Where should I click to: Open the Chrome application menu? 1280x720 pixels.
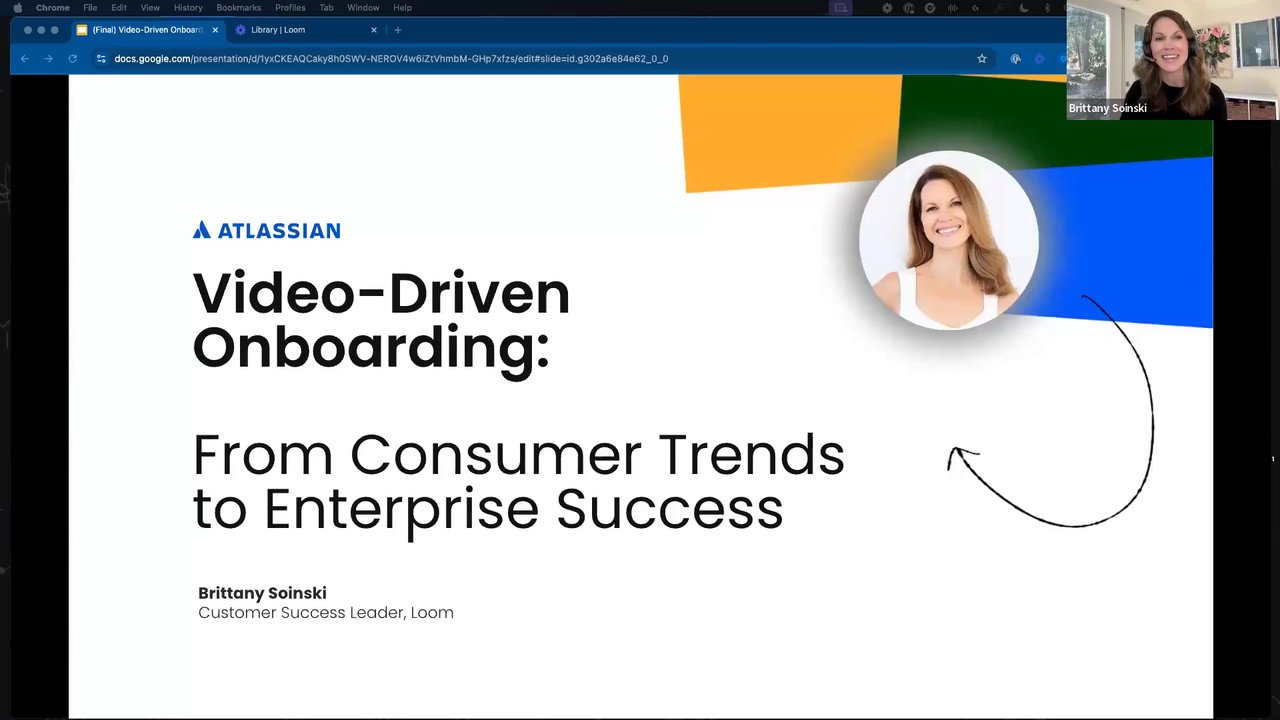click(x=52, y=8)
